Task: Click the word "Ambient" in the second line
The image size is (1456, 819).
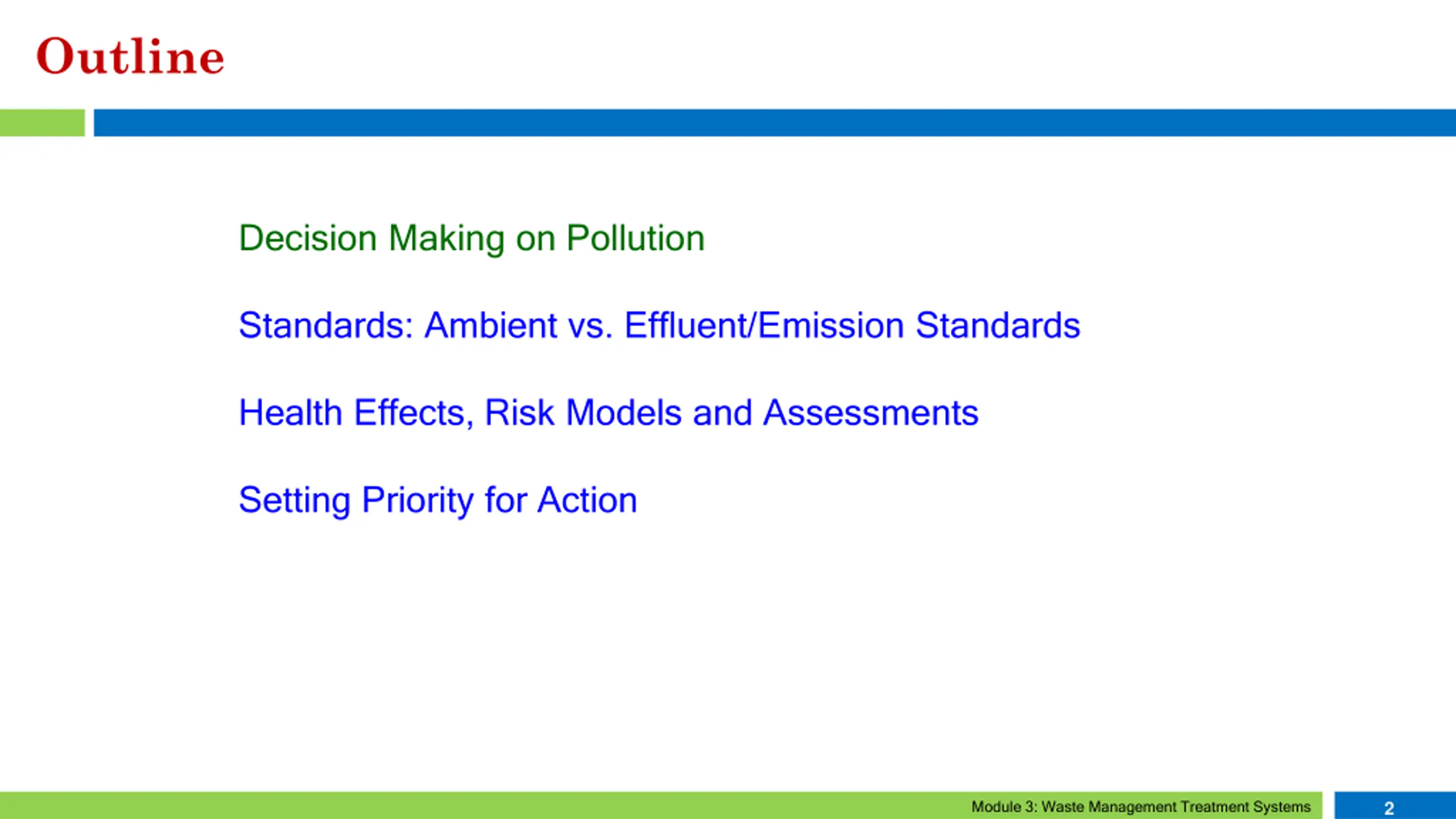Action: (491, 325)
